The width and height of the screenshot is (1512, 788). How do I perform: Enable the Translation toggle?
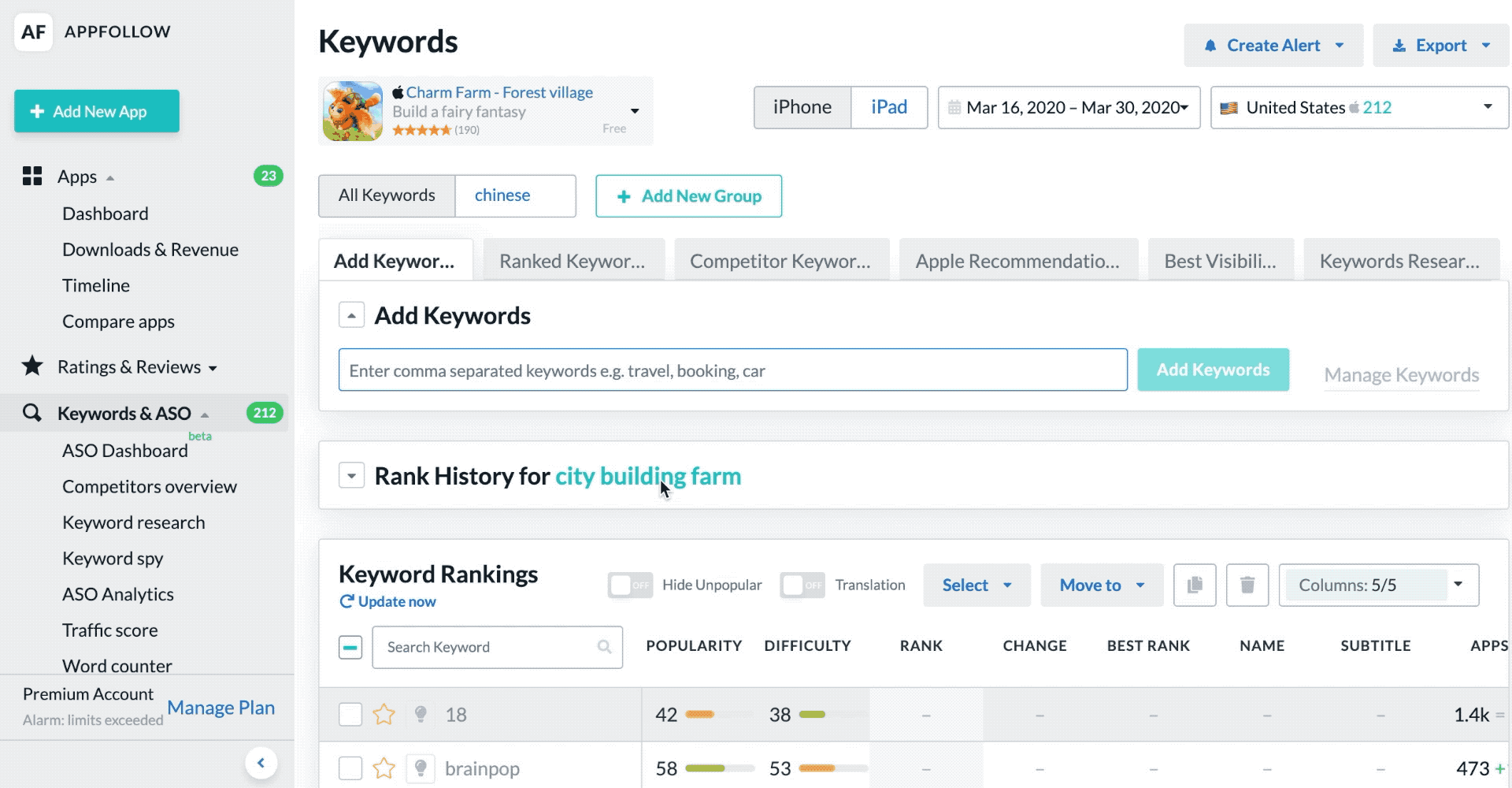(802, 585)
